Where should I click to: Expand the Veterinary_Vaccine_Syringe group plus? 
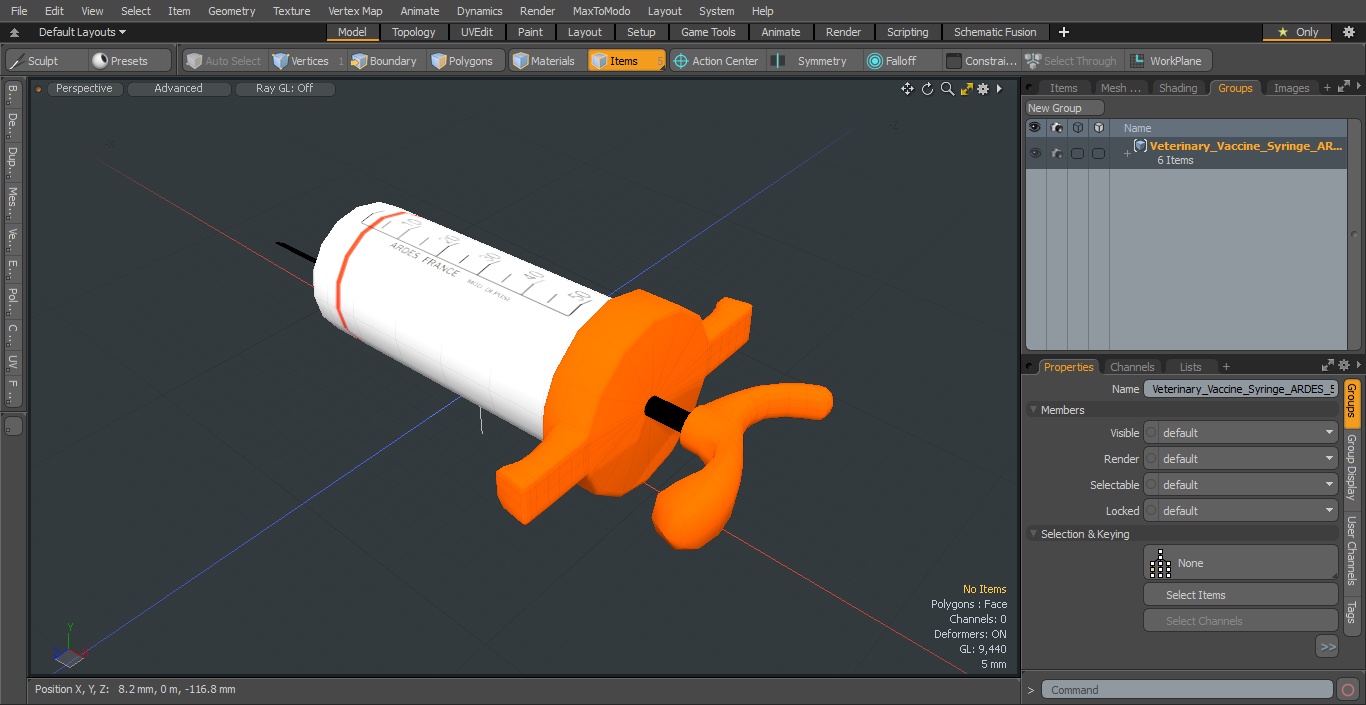[x=1127, y=153]
